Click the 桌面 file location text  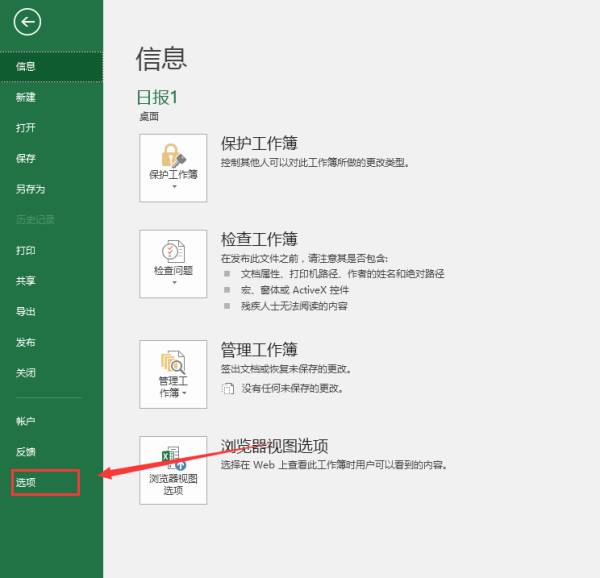pos(149,116)
